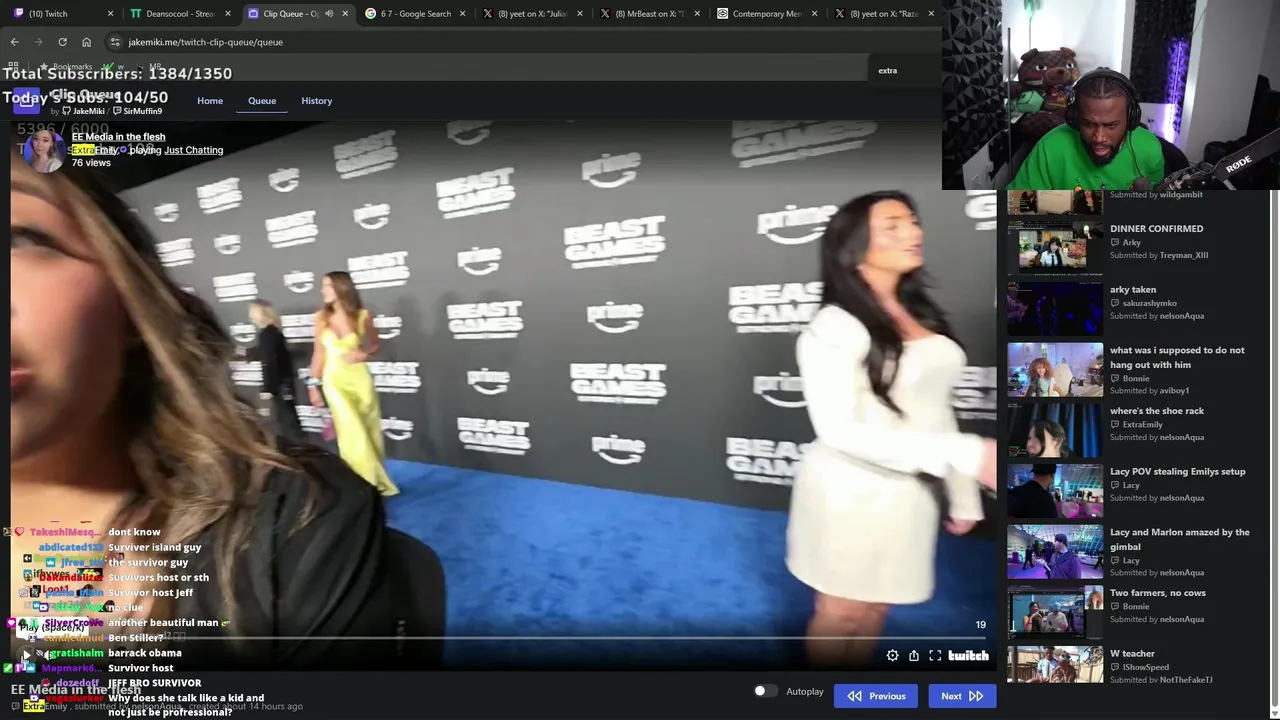Click 'what was i supposed to do not hang out with him' title

tap(1177, 357)
